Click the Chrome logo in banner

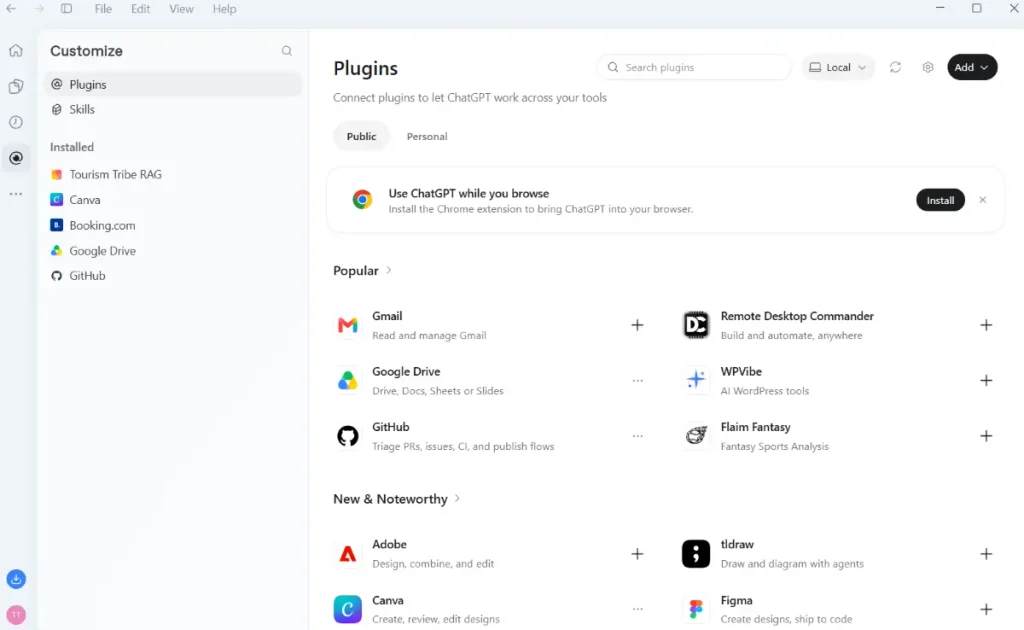pos(362,200)
